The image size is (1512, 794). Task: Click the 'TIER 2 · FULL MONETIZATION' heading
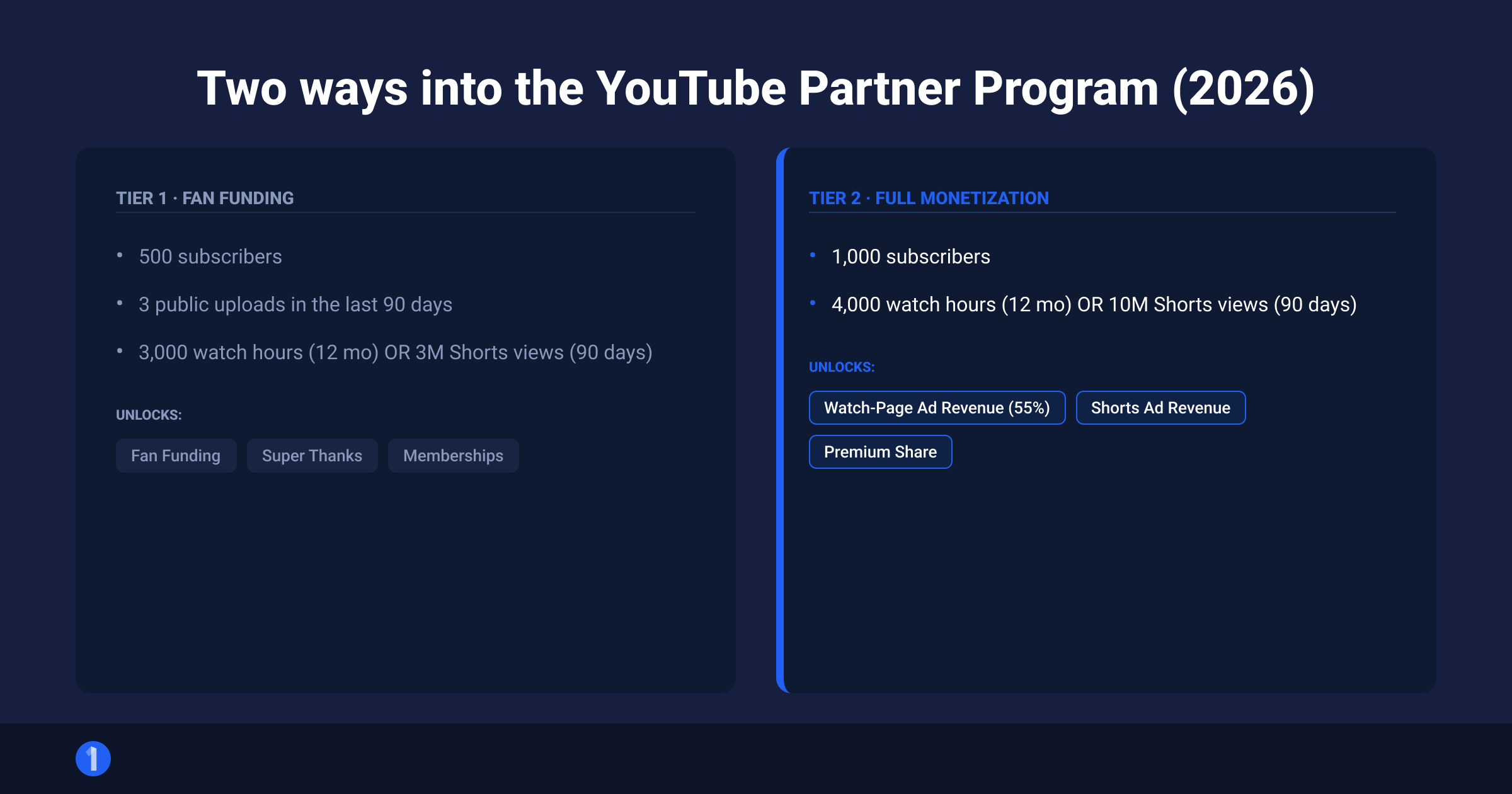pyautogui.click(x=929, y=198)
